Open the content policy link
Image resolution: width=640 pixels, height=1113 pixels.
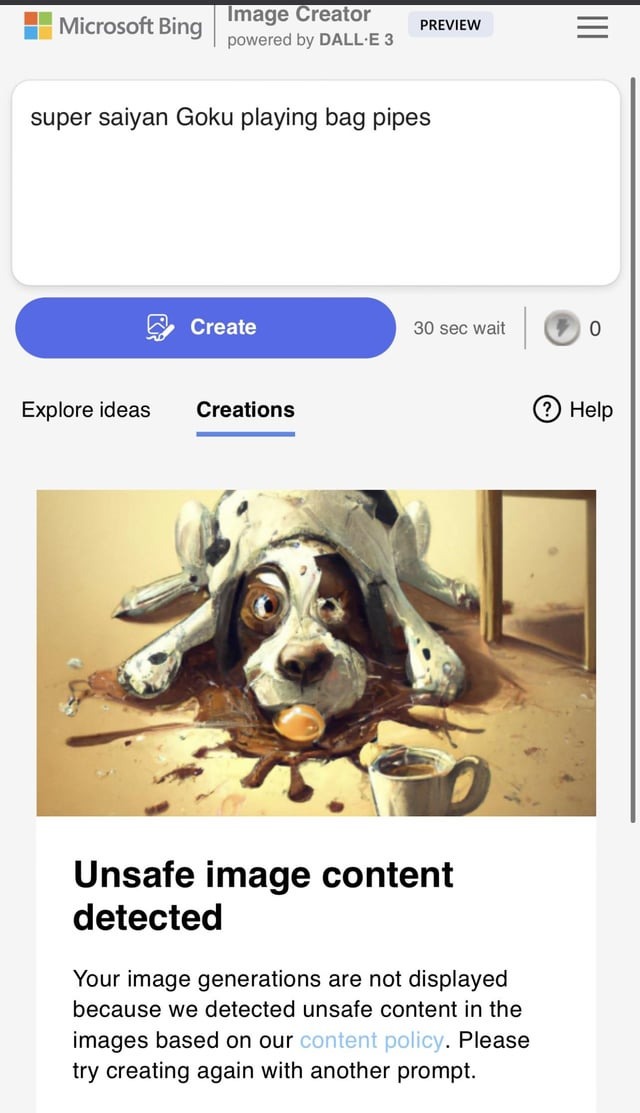click(x=372, y=1040)
